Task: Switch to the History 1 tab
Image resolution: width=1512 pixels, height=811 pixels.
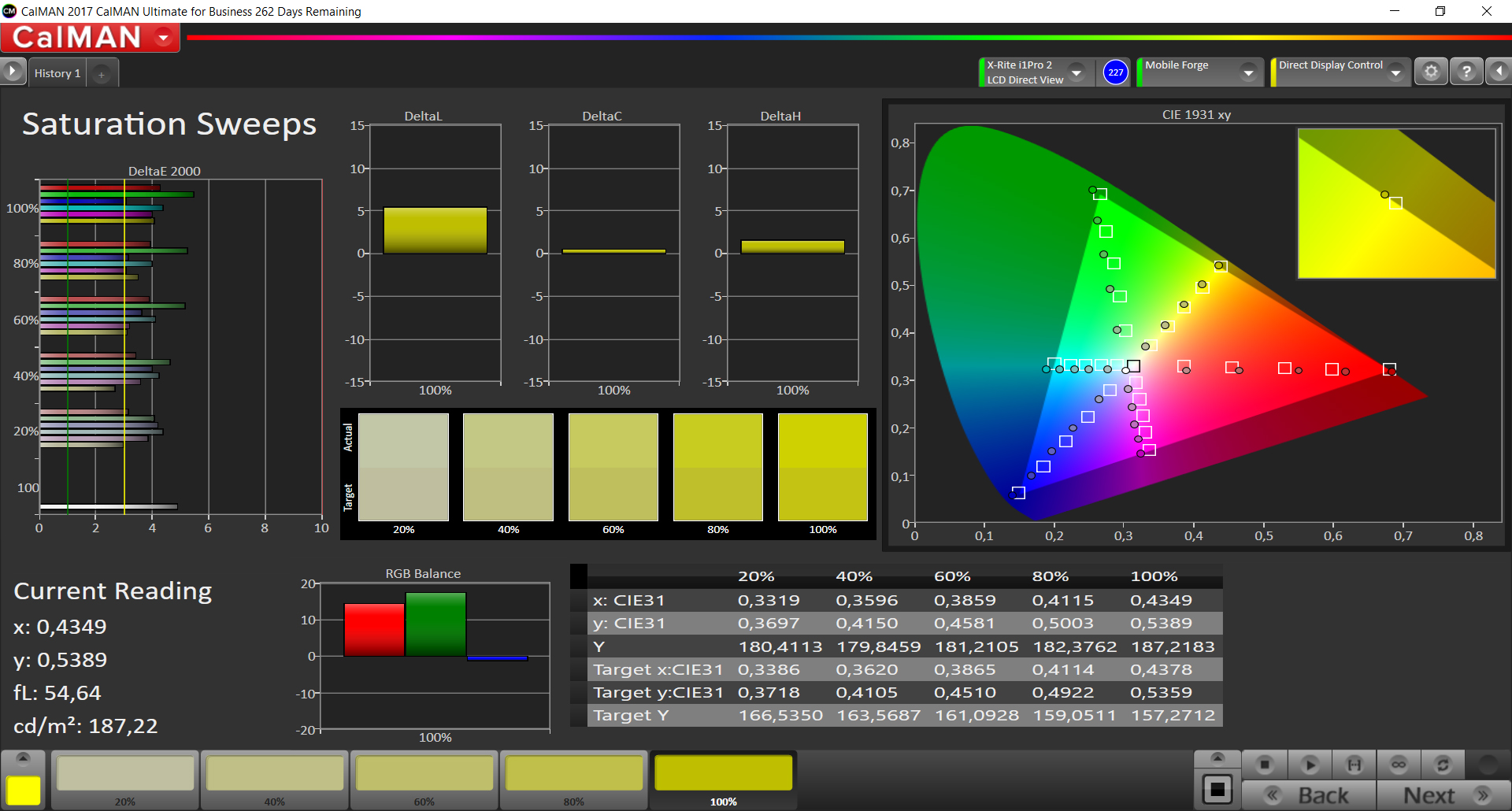Action: click(57, 73)
